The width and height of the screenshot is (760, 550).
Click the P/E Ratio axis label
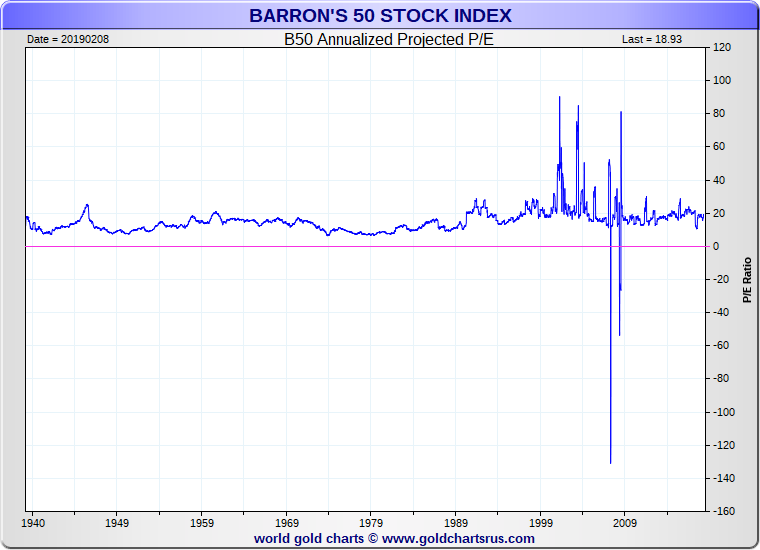[747, 280]
